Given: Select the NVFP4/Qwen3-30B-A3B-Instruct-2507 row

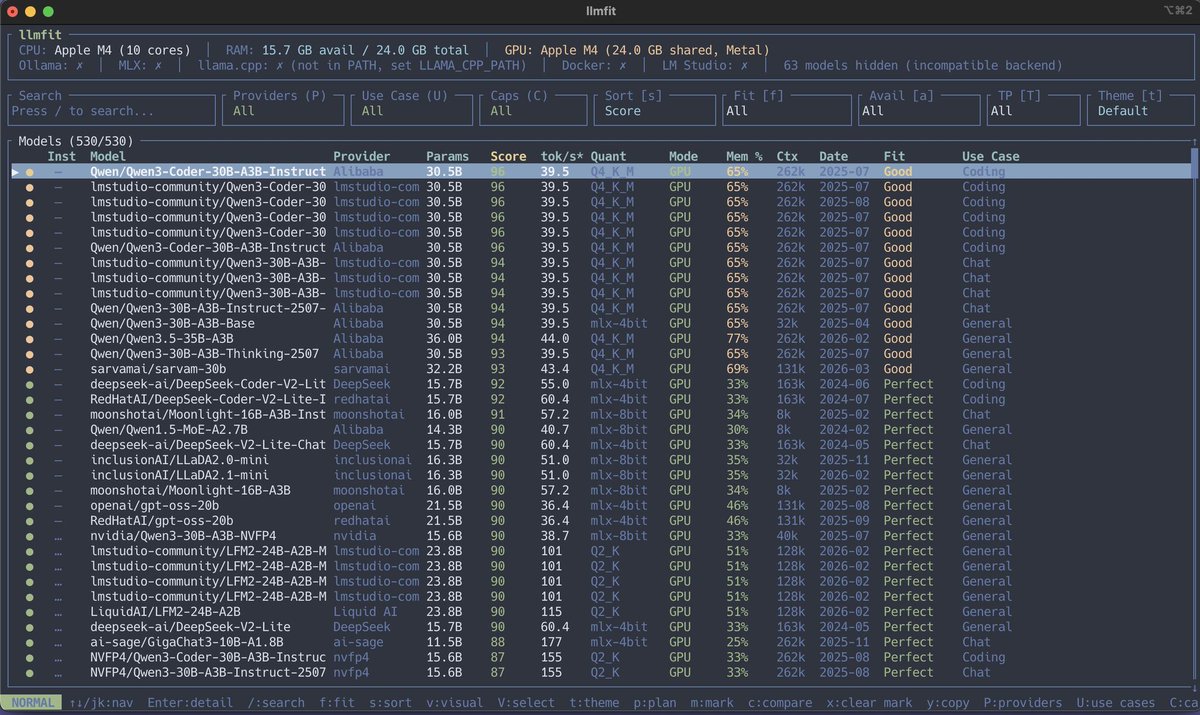Looking at the screenshot, I should pyautogui.click(x=601, y=672).
